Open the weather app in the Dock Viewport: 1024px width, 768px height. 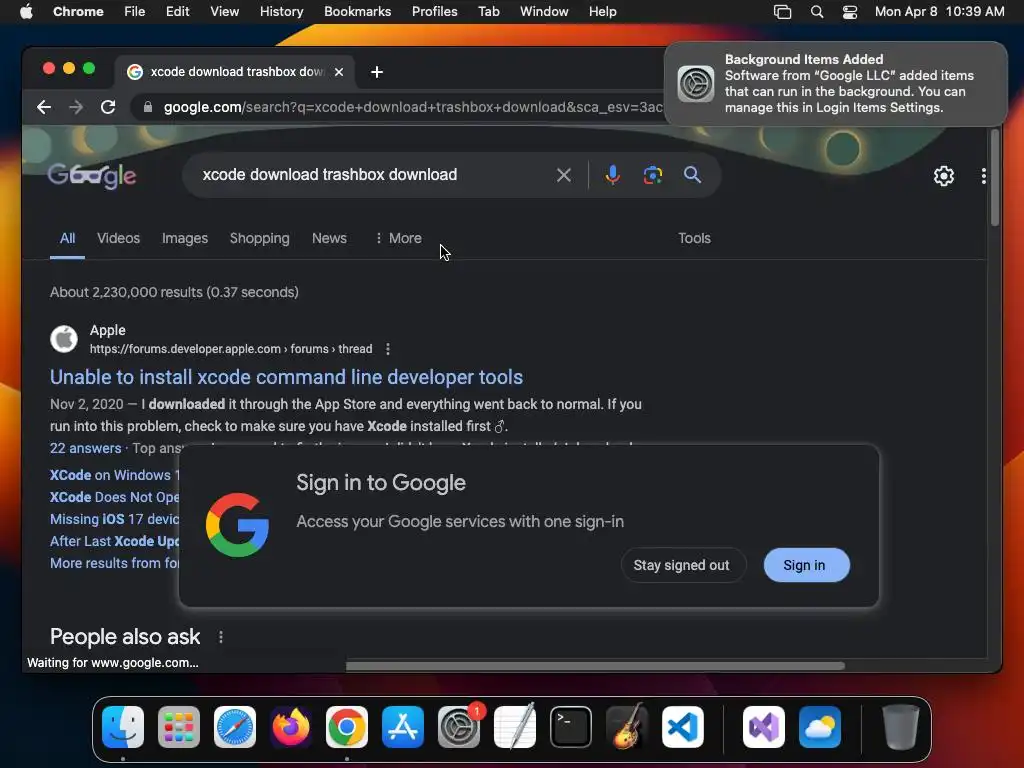click(x=820, y=727)
